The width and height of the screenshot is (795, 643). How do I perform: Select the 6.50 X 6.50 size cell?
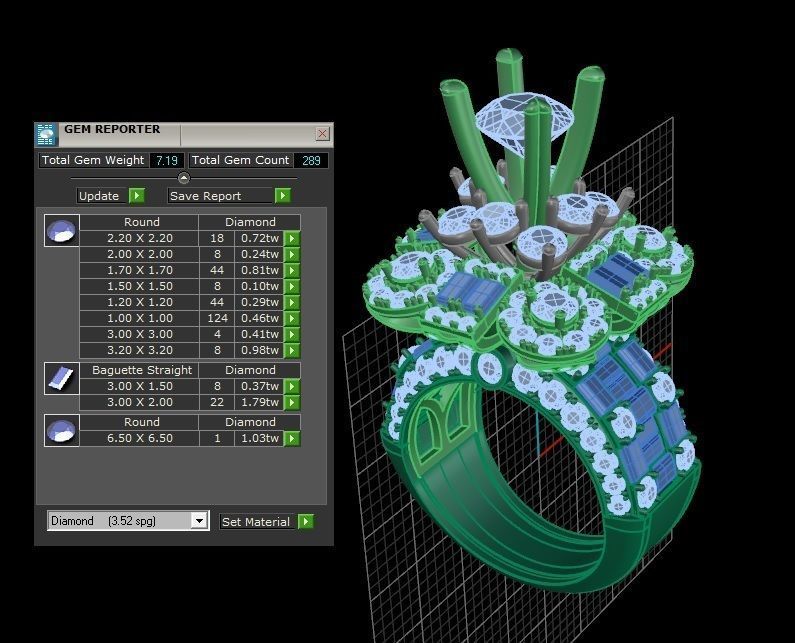tap(139, 439)
